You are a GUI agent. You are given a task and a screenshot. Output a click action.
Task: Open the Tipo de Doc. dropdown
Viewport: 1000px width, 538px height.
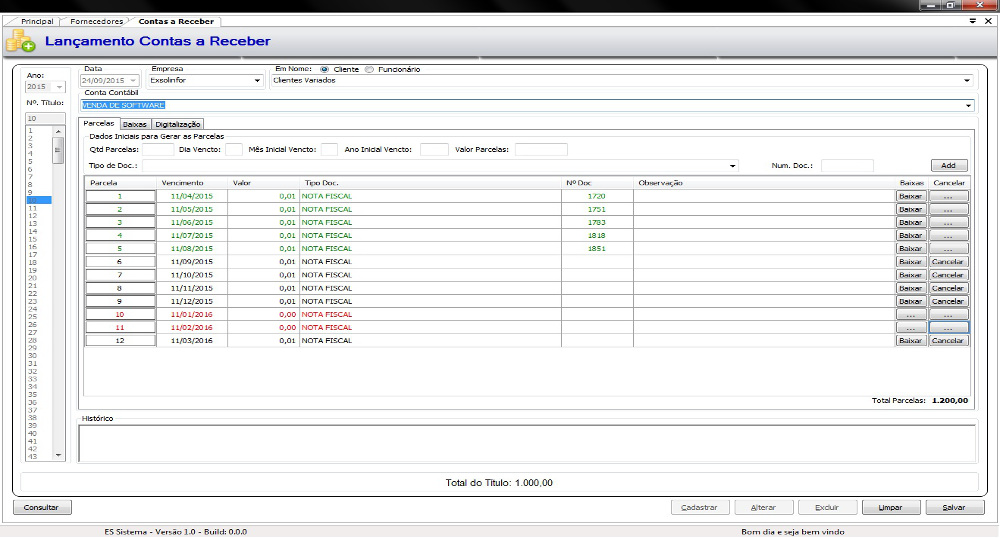tap(733, 166)
